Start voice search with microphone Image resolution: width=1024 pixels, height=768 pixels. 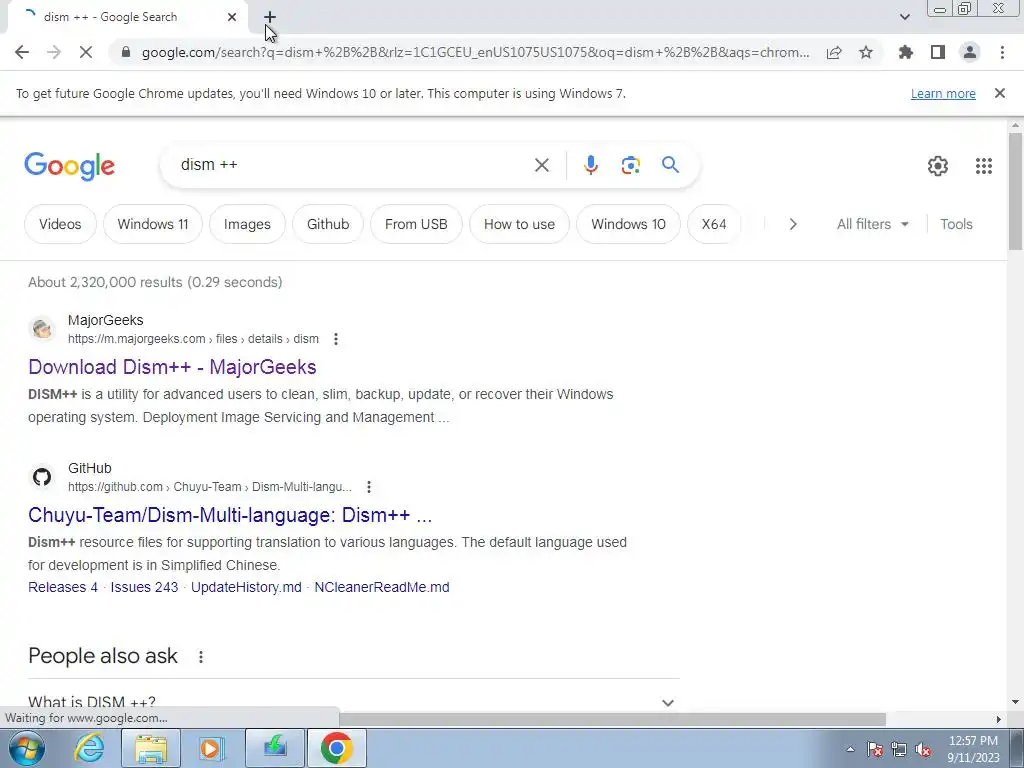(x=590, y=165)
